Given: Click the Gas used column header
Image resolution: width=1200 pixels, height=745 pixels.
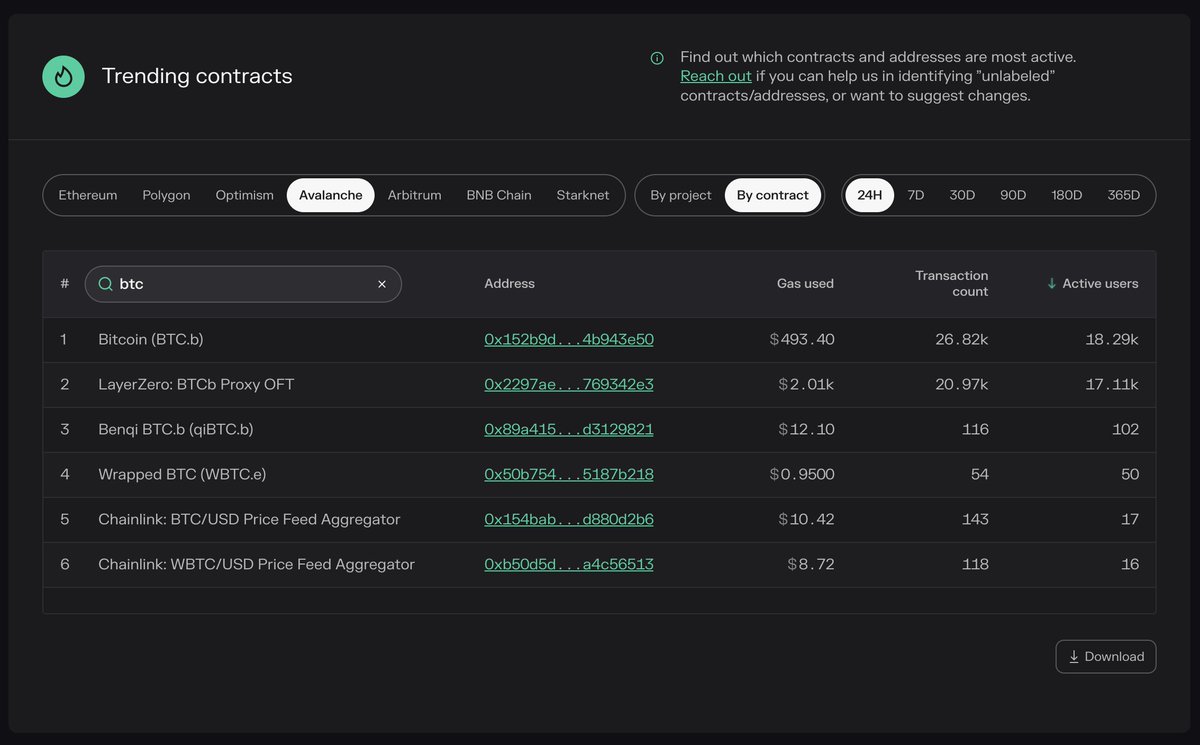Looking at the screenshot, I should point(805,284).
